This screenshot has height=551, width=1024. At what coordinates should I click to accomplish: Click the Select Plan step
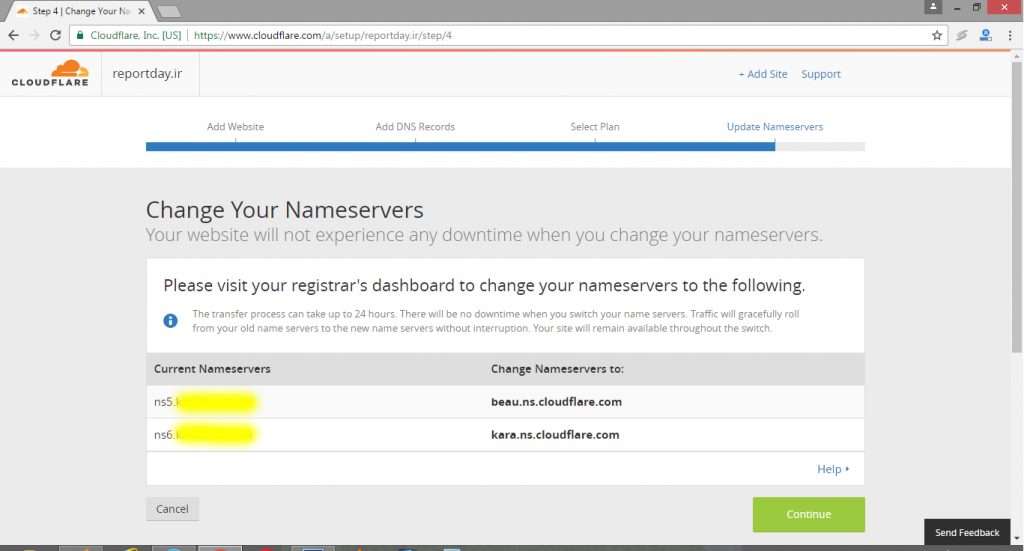[595, 127]
